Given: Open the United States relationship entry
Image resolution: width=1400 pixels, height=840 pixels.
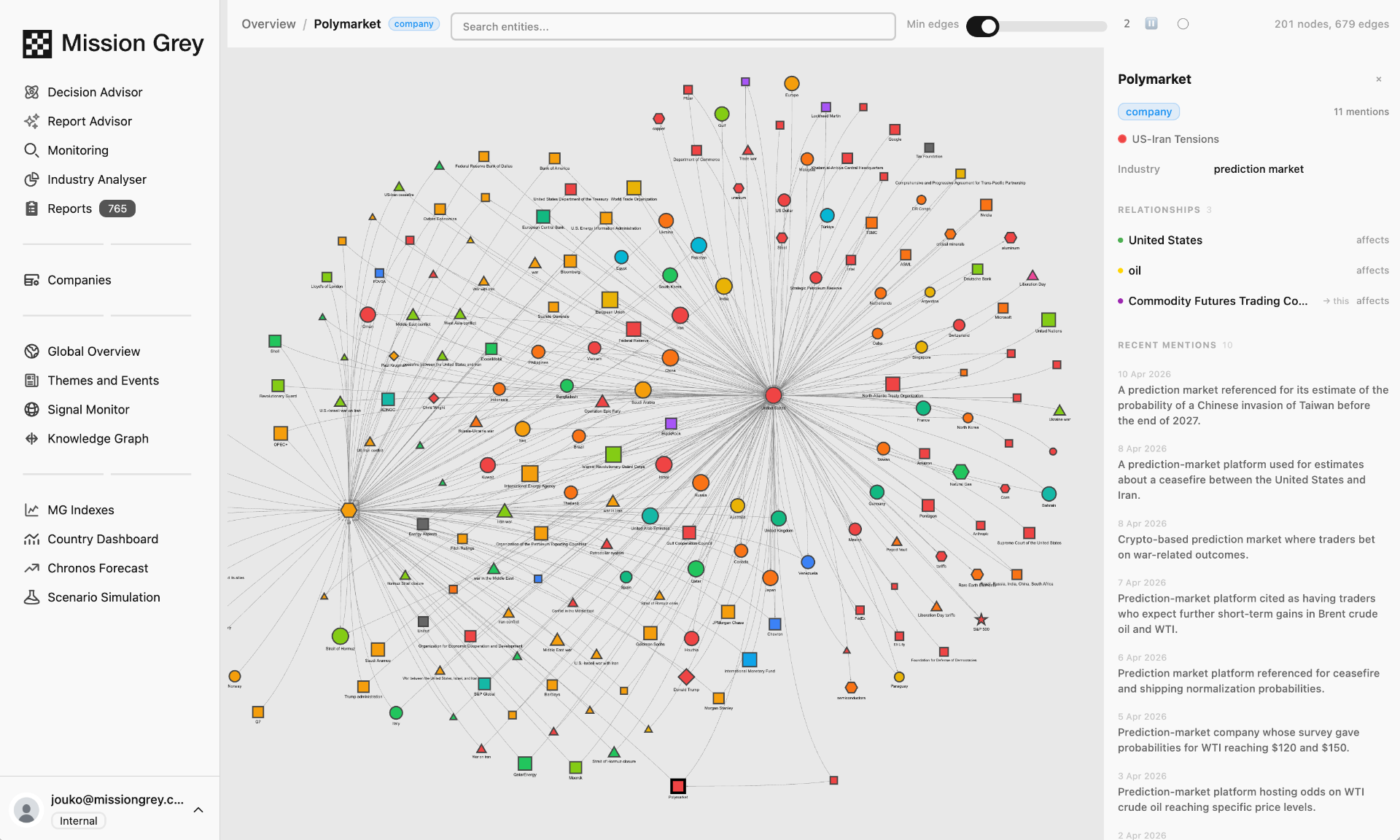Looking at the screenshot, I should [1253, 240].
